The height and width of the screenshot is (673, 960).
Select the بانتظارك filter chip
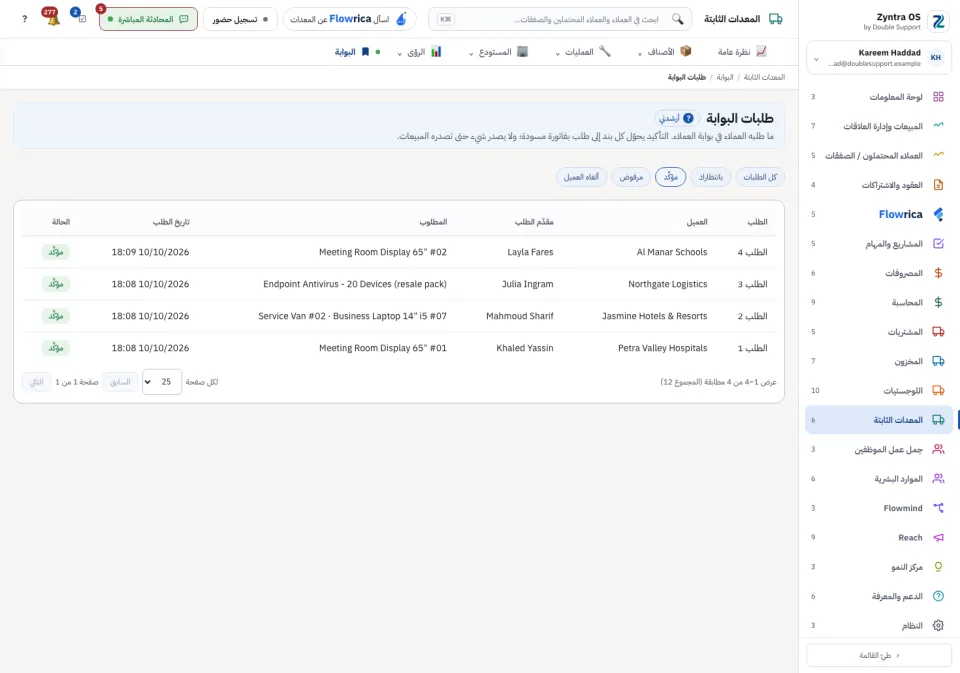point(711,177)
